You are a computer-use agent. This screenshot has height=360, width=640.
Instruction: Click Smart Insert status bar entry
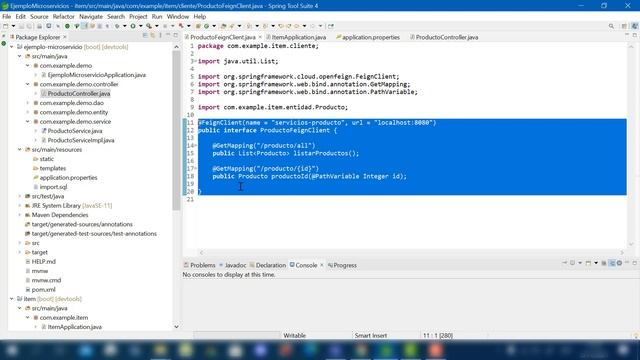pos(371,336)
